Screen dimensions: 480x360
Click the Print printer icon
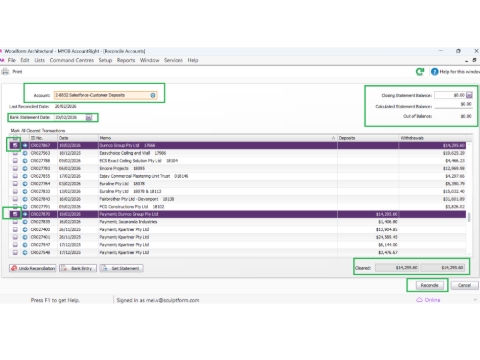tap(5, 71)
